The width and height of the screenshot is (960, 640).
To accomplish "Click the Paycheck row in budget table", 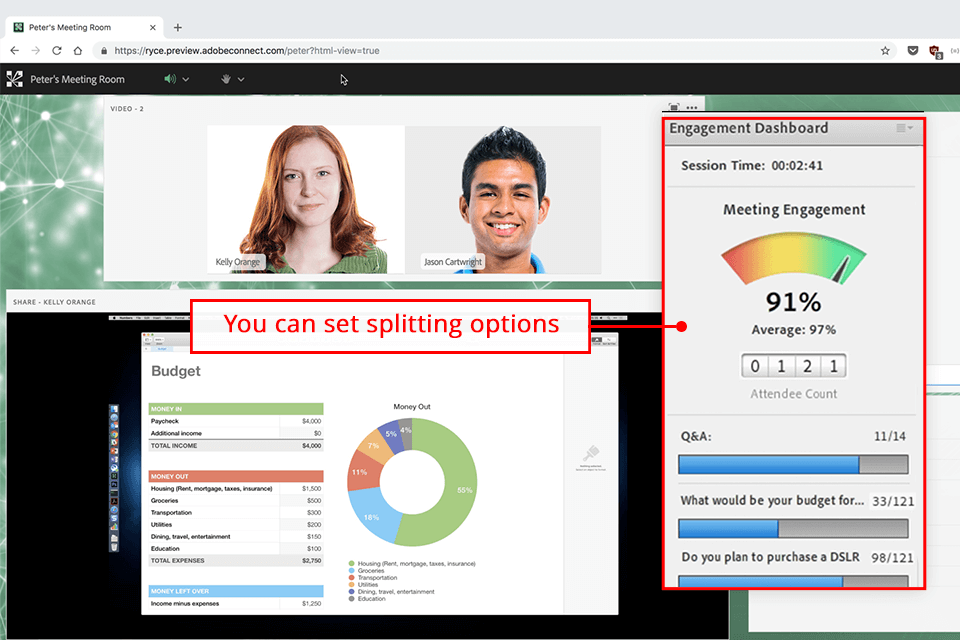I will point(236,421).
